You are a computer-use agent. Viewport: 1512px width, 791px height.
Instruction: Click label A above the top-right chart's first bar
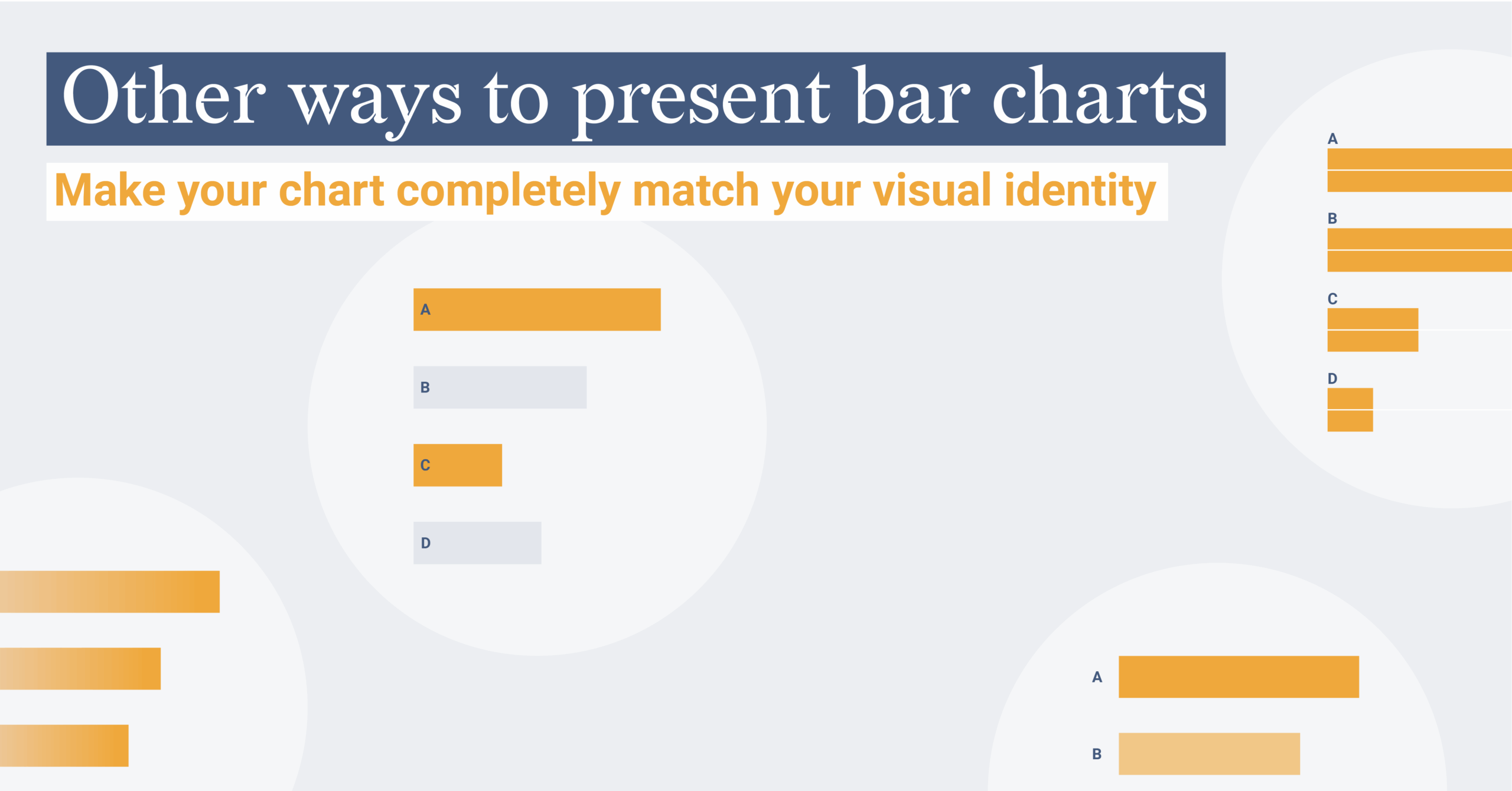(x=1332, y=139)
